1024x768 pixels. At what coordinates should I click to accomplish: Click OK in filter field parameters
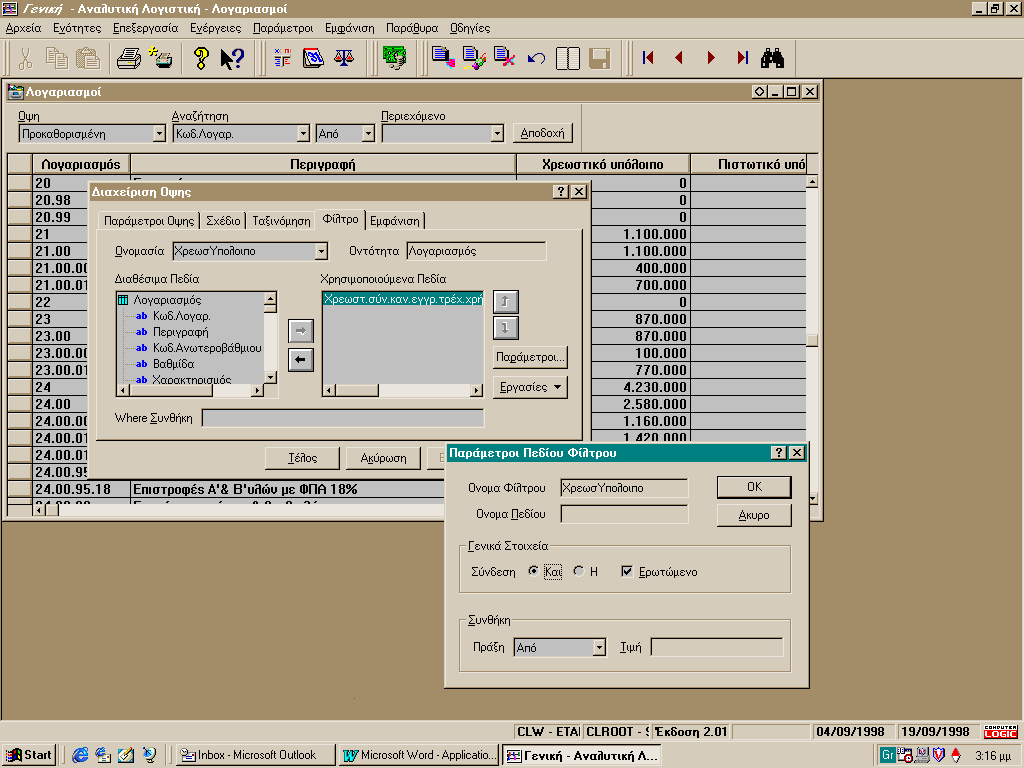click(754, 487)
